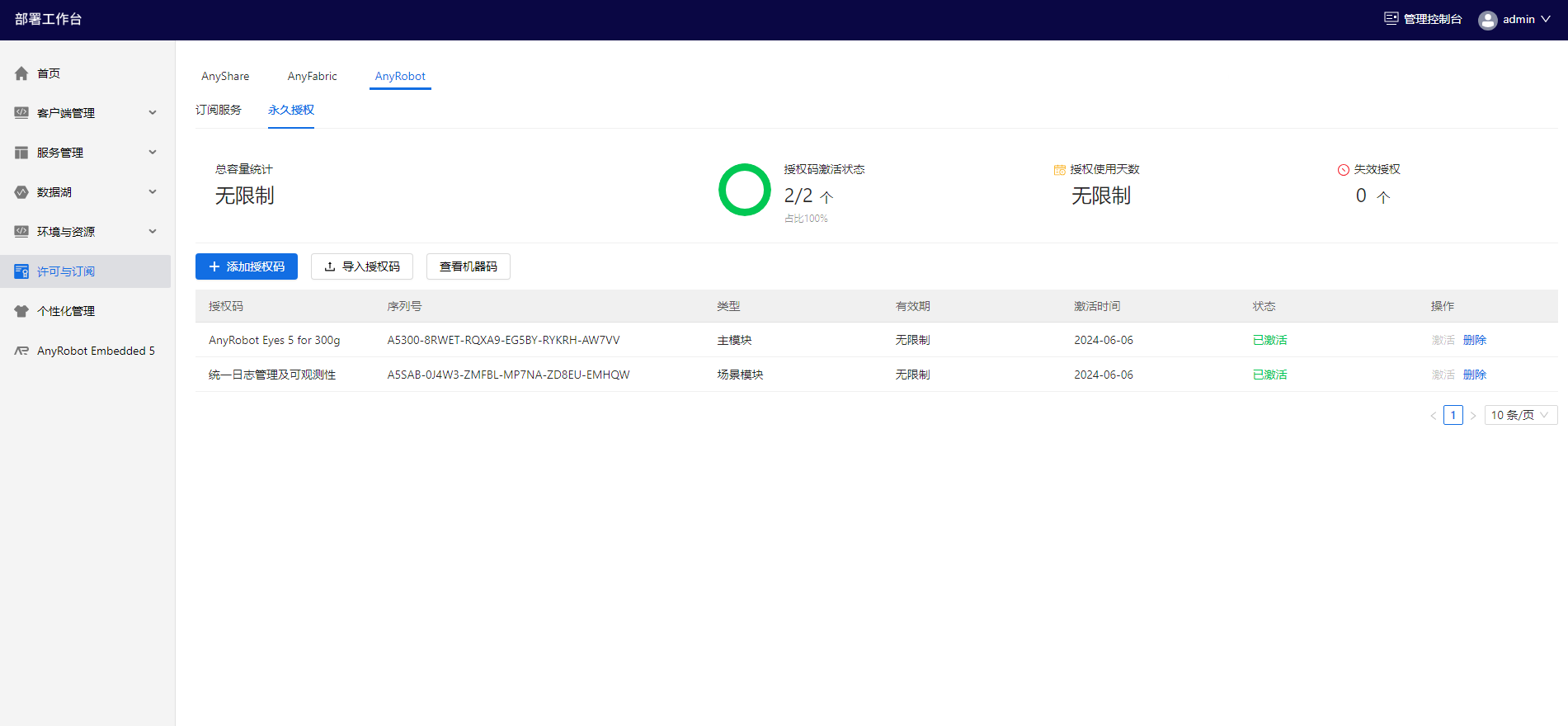Expand the 环境与资源 menu chevron
The width and height of the screenshot is (1568, 726).
point(153,231)
